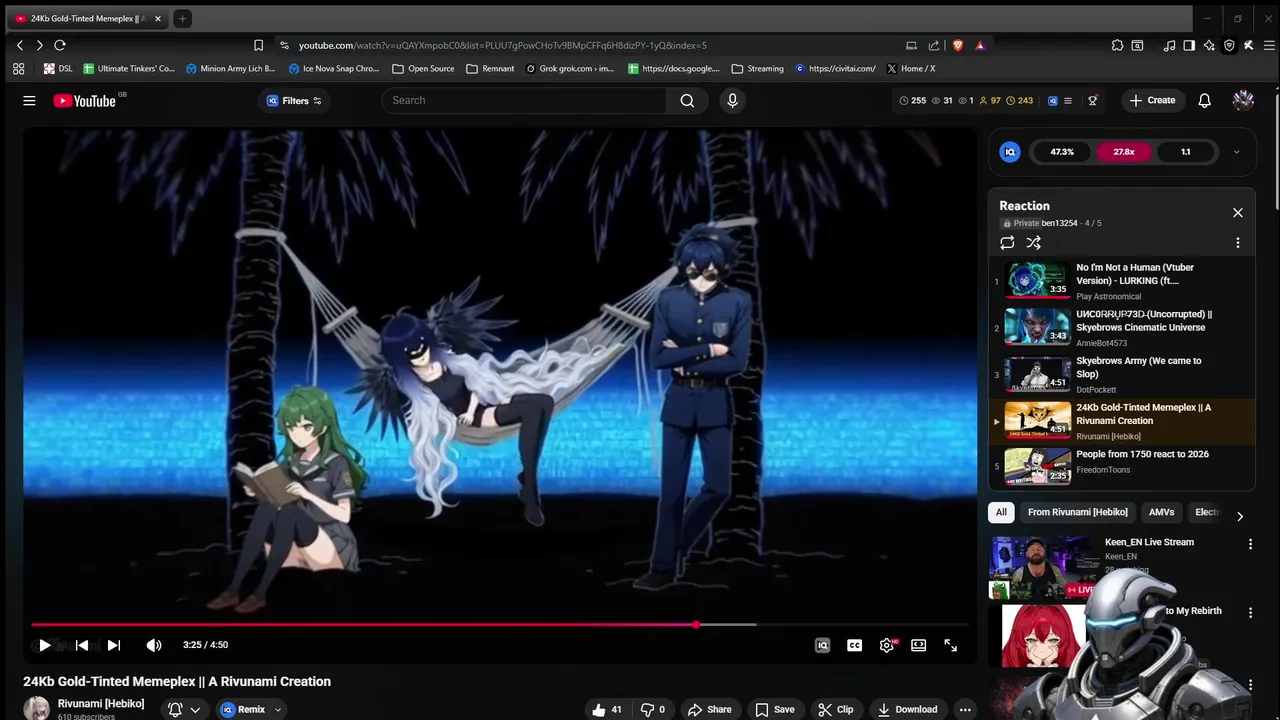Open the Create menu

(1152, 100)
